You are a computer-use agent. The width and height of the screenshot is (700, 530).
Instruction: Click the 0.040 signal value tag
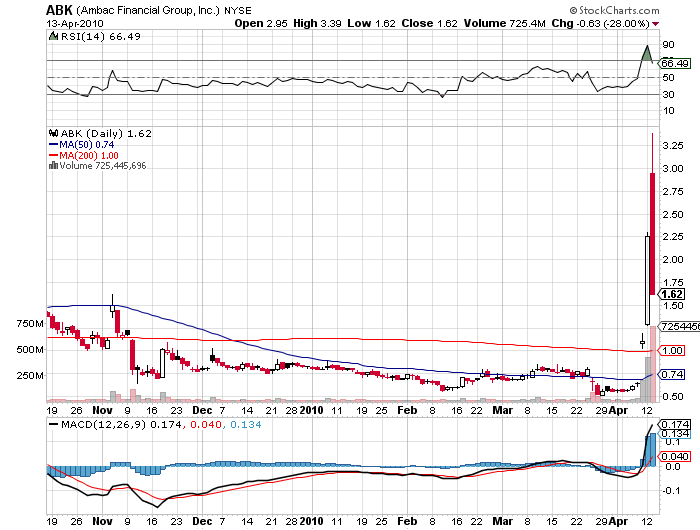pyautogui.click(x=675, y=456)
